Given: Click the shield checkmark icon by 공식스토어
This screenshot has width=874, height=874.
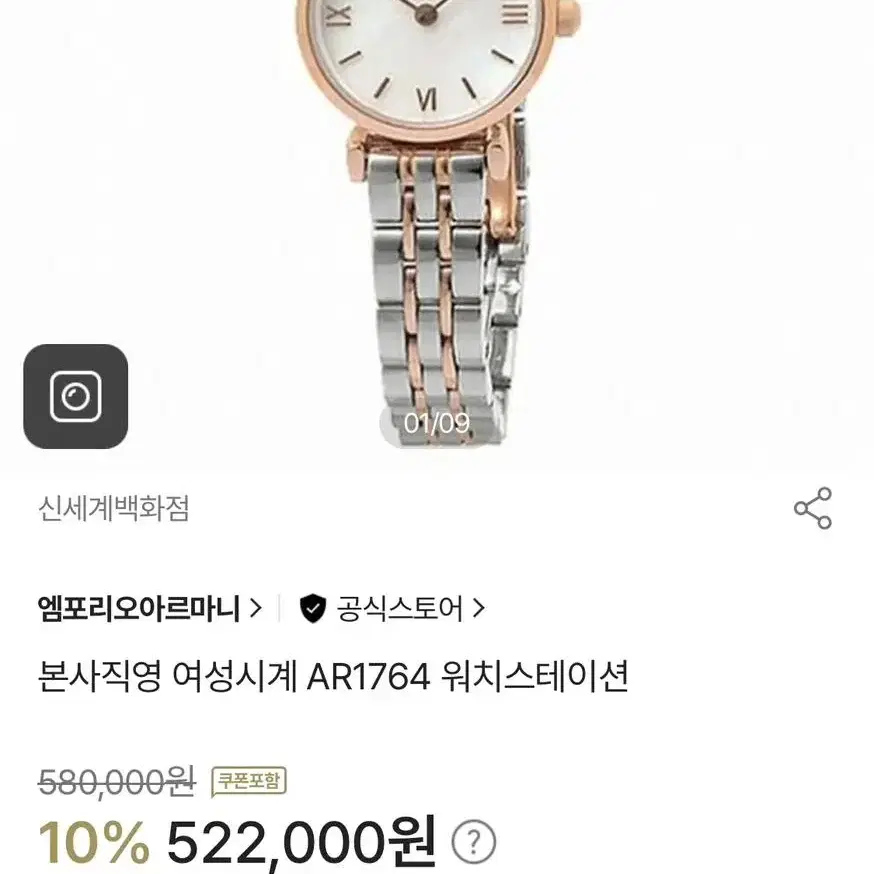Looking at the screenshot, I should (313, 608).
